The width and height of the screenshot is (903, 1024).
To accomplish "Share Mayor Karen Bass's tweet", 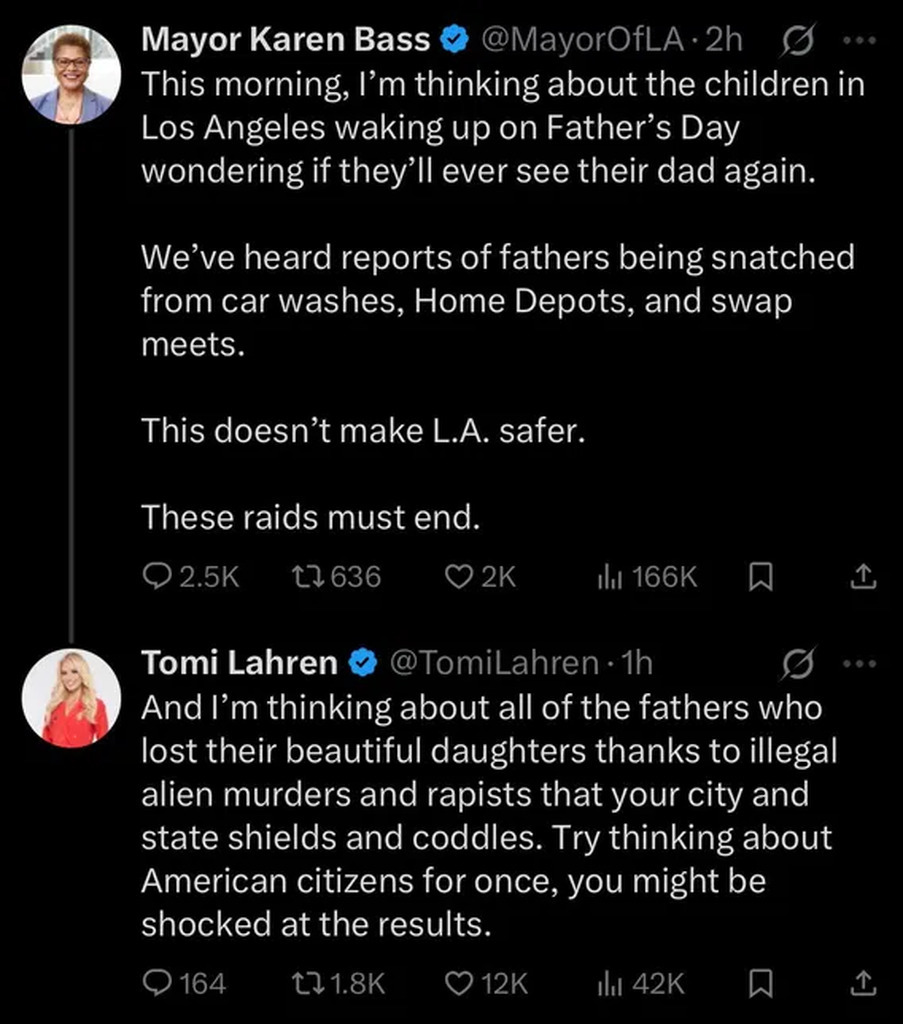I will coord(864,576).
